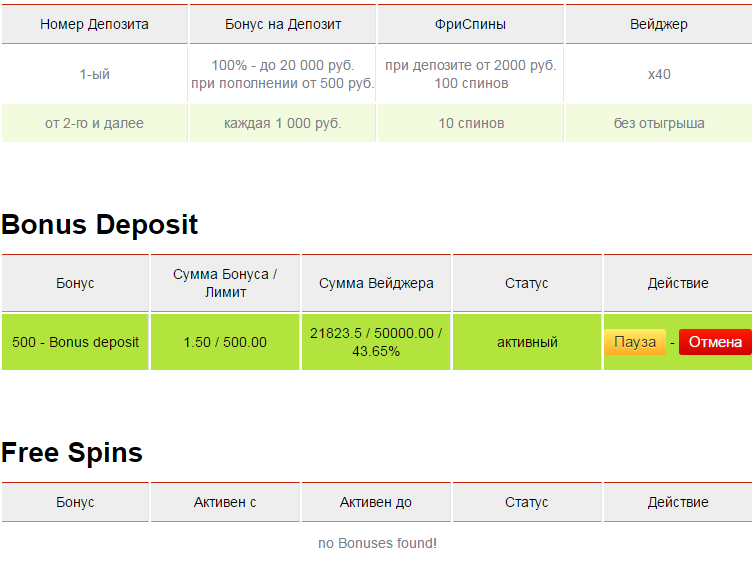Image resolution: width=752 pixels, height=567 pixels.
Task: Click the 500 - Bonus deposit cell
Action: coord(75,342)
